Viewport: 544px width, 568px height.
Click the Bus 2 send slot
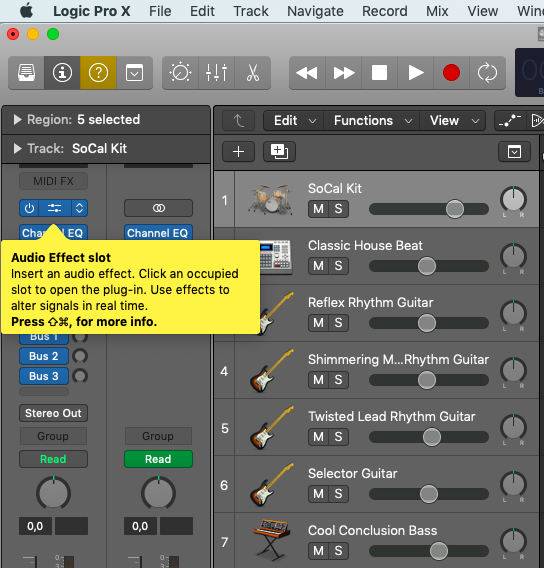44,356
